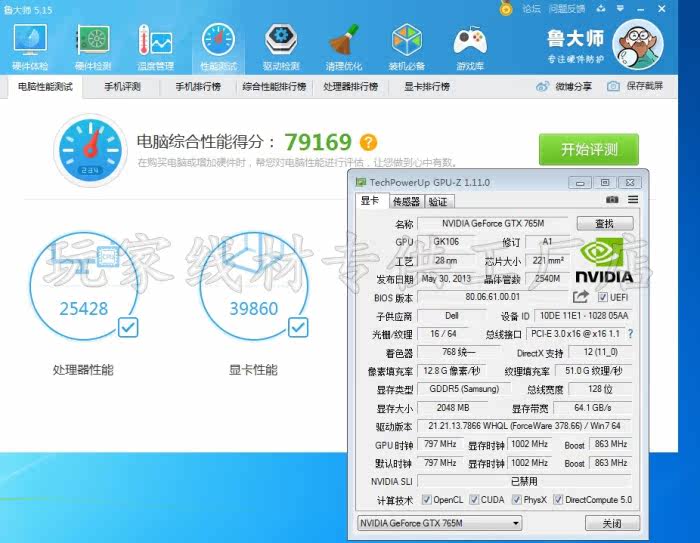The image size is (700, 543).
Task: Click the 显存大小 value 2048 MB
Action: pyautogui.click(x=453, y=408)
